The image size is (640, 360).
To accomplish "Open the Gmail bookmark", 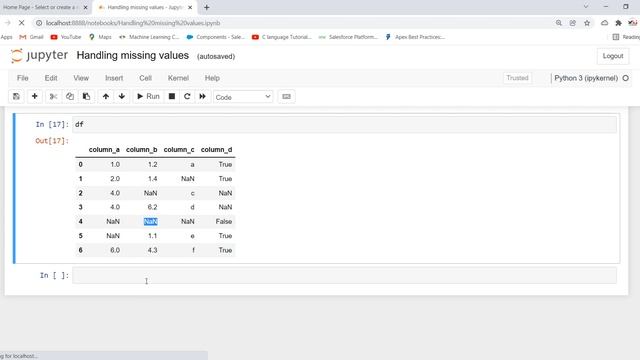I will 31,37.
